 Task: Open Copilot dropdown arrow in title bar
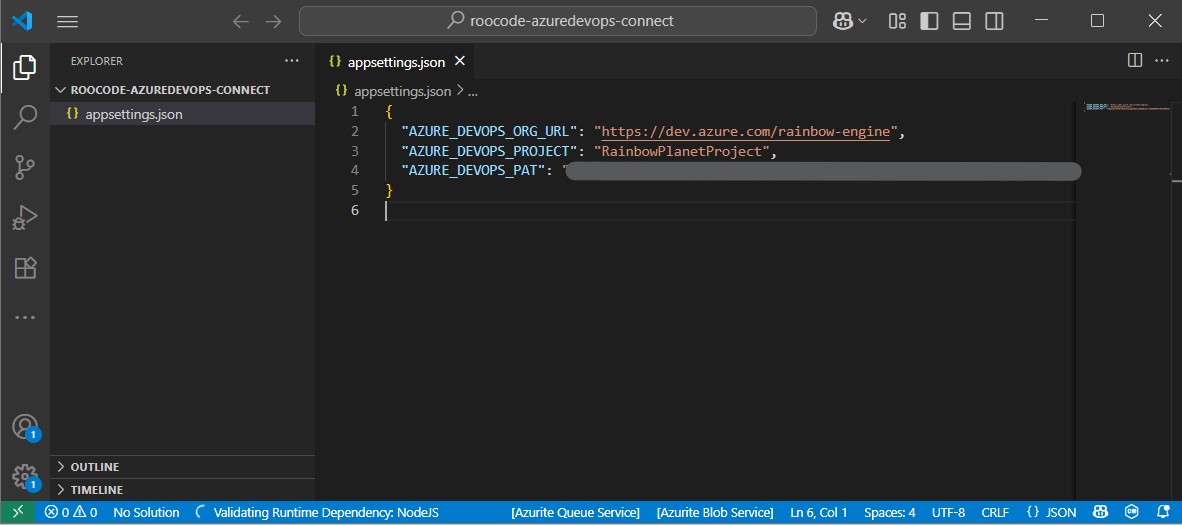pyautogui.click(x=863, y=21)
